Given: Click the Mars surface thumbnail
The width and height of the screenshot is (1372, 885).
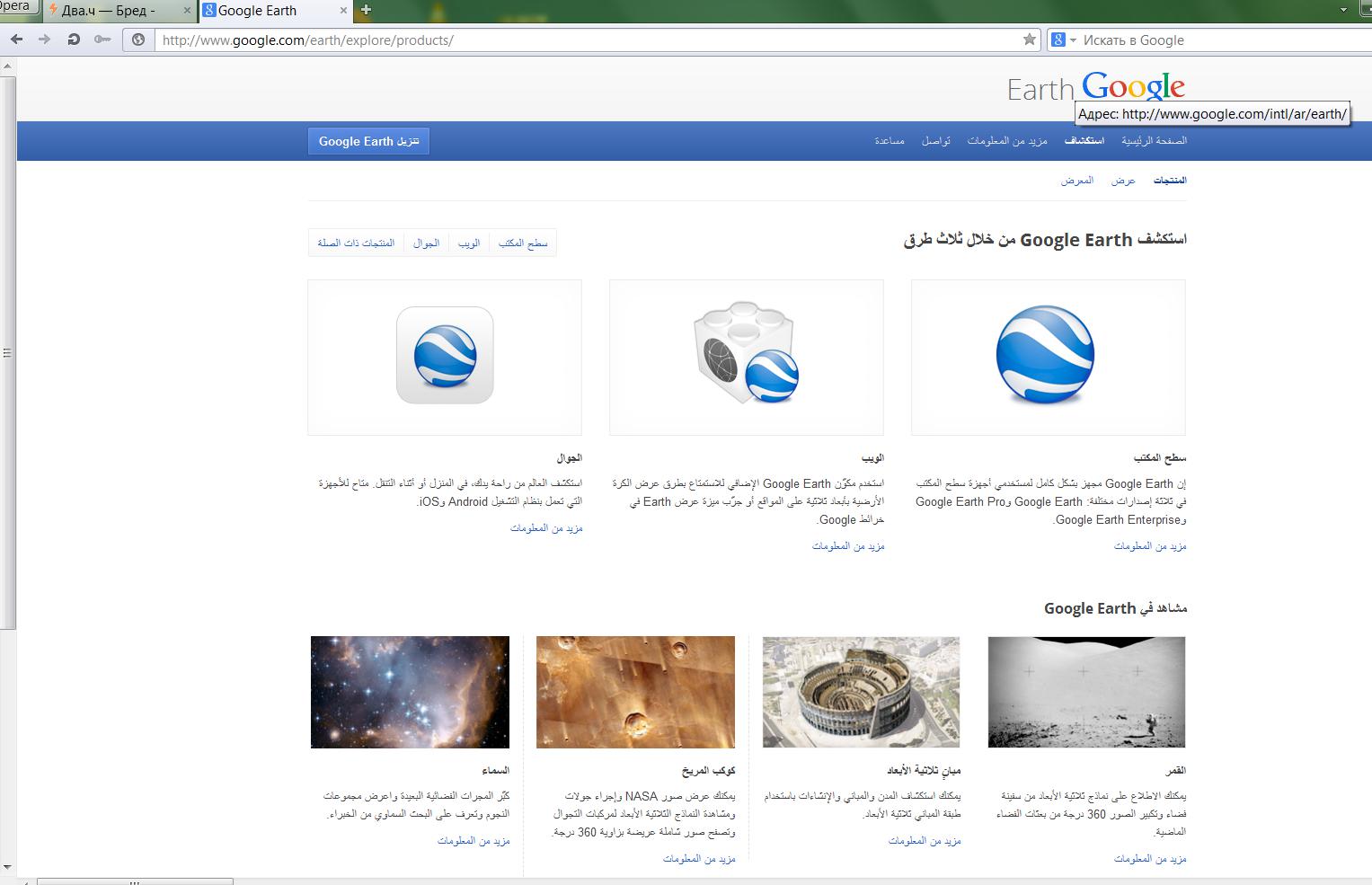Looking at the screenshot, I should pyautogui.click(x=635, y=692).
